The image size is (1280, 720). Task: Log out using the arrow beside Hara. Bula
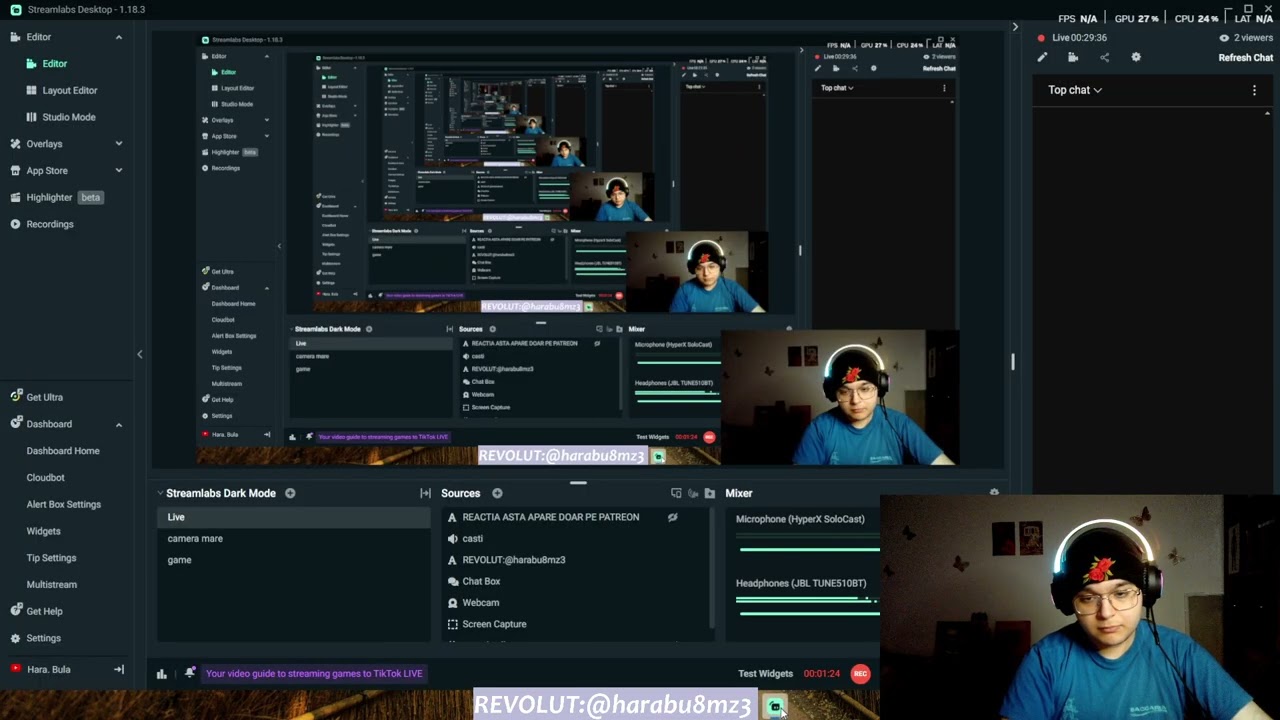click(x=119, y=669)
